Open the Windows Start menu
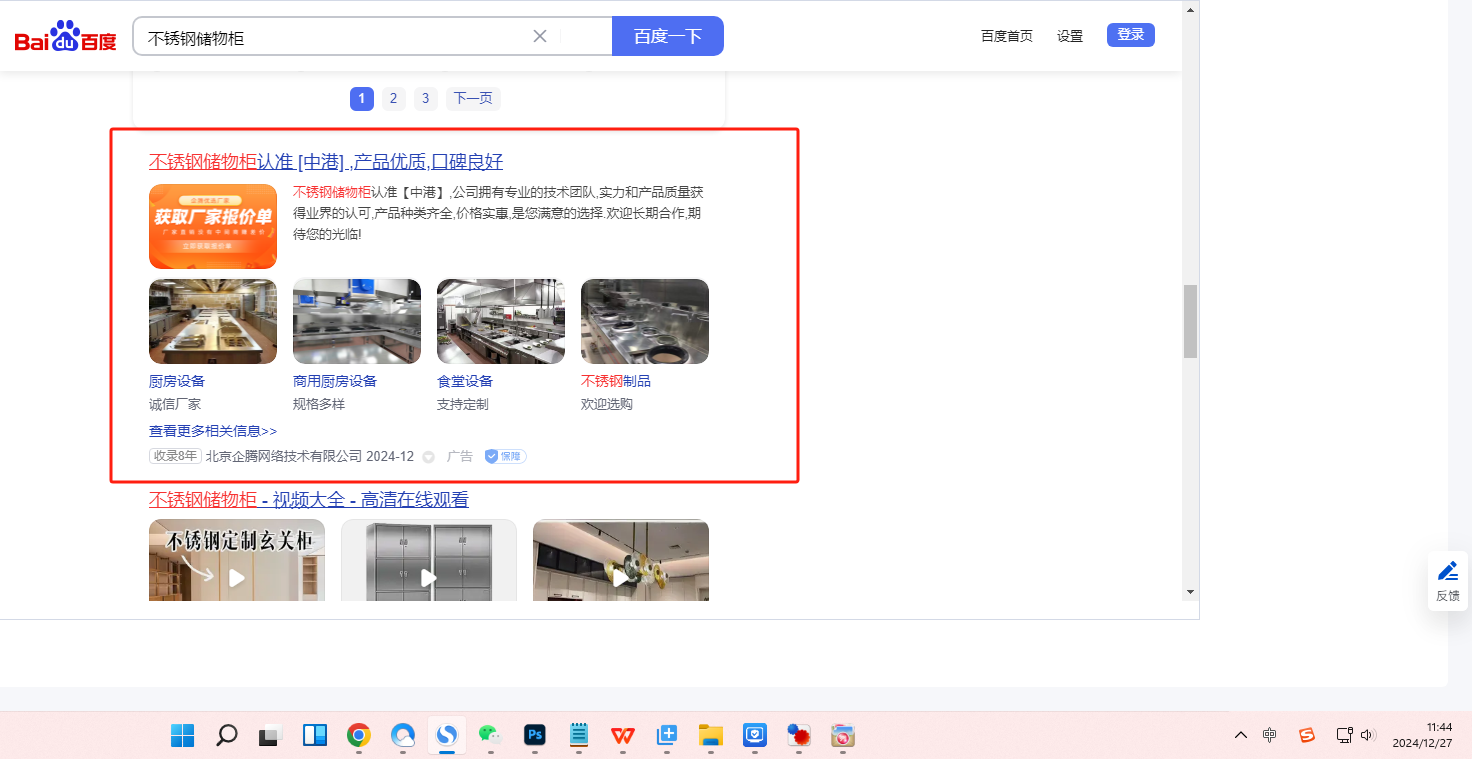The width and height of the screenshot is (1472, 759). pyautogui.click(x=183, y=736)
